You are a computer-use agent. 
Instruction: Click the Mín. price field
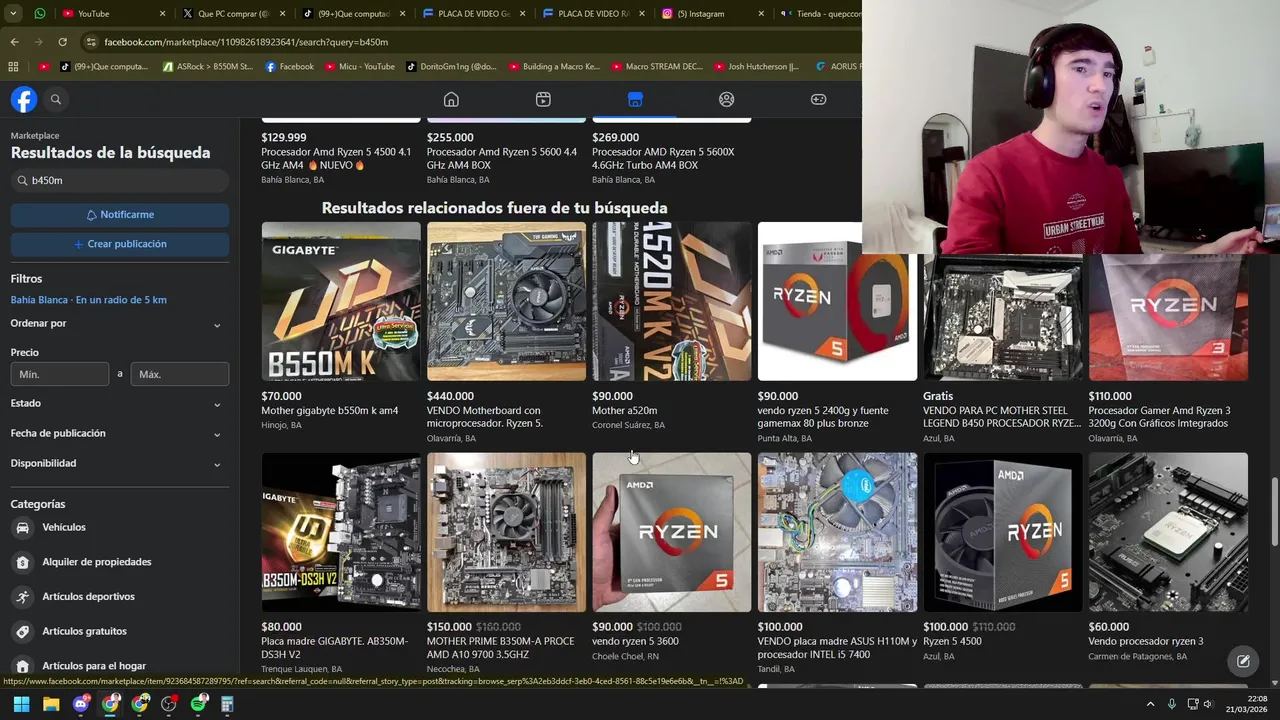click(x=60, y=374)
